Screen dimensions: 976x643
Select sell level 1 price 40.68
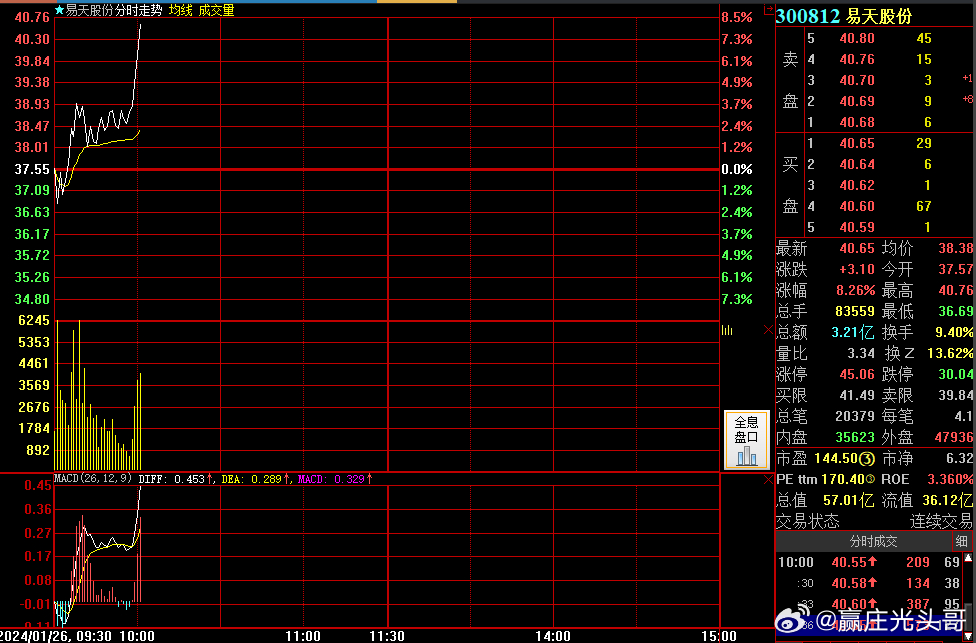point(856,122)
